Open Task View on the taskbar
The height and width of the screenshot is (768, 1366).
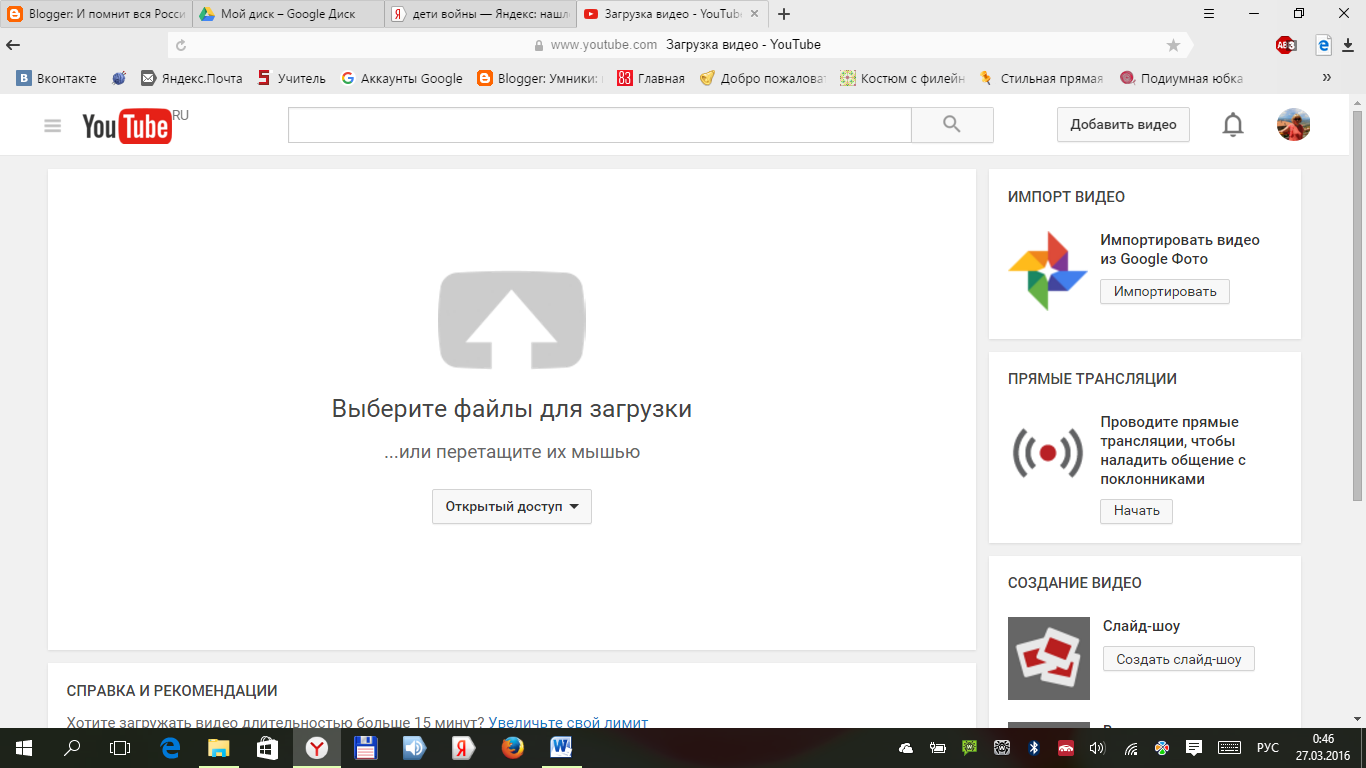(120, 748)
